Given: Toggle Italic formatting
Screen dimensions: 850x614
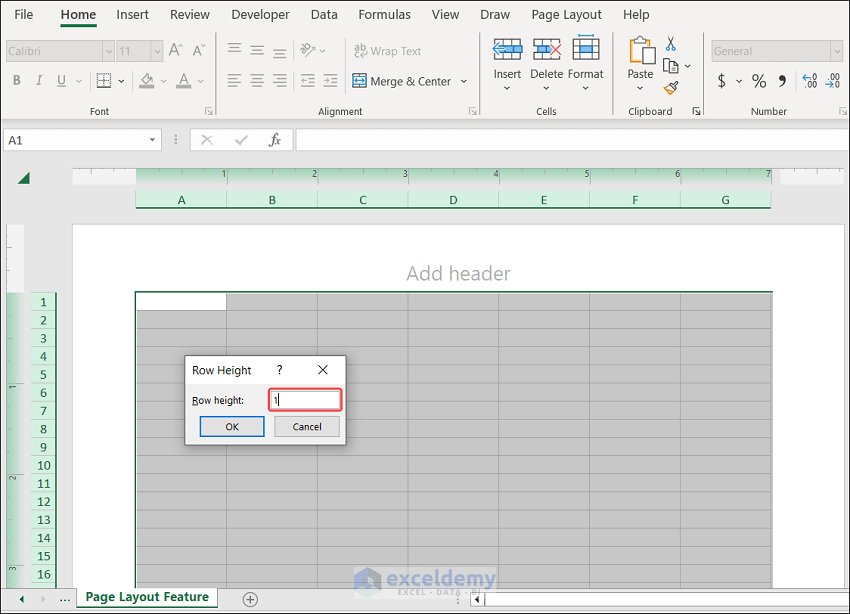Looking at the screenshot, I should coord(39,81).
